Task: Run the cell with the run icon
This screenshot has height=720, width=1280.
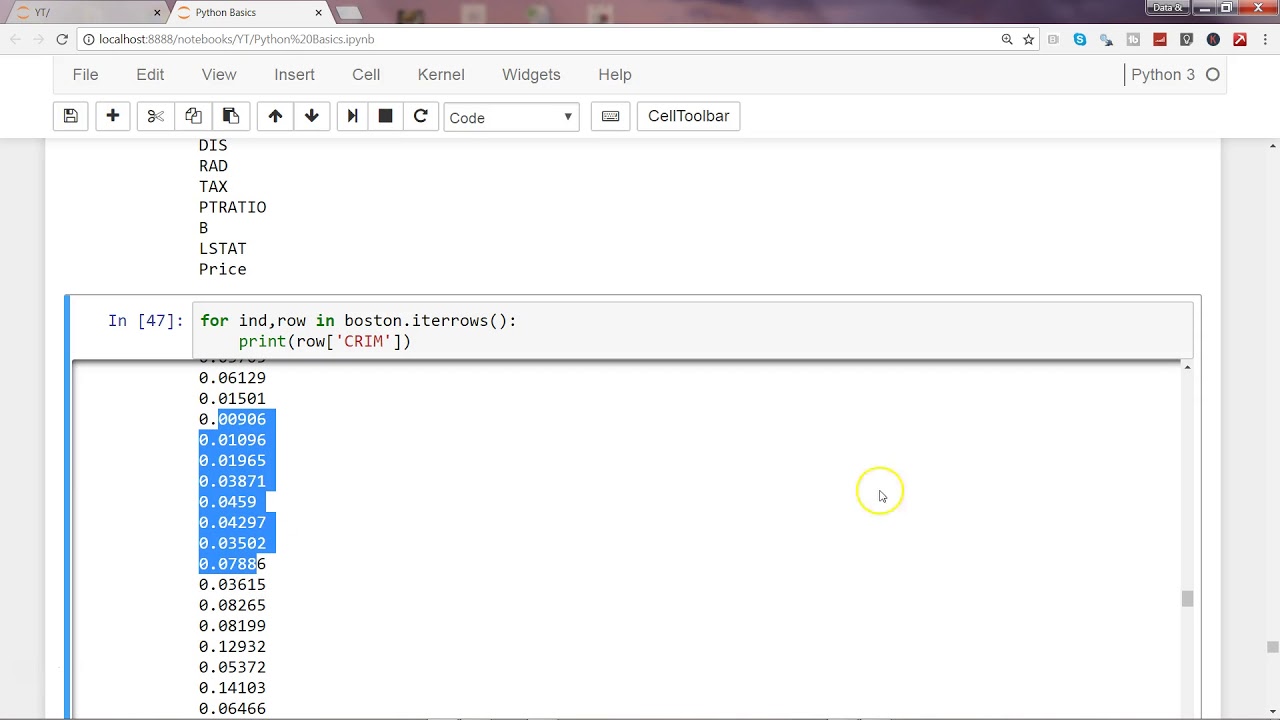Action: 352,116
